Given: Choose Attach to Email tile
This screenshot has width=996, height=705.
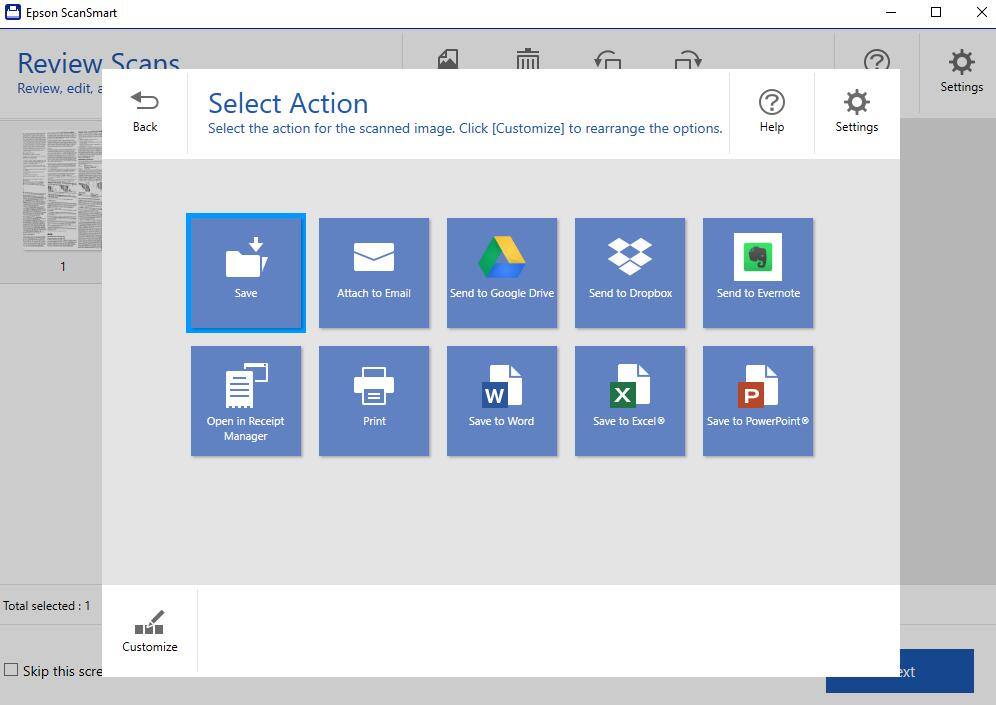Looking at the screenshot, I should [x=374, y=272].
